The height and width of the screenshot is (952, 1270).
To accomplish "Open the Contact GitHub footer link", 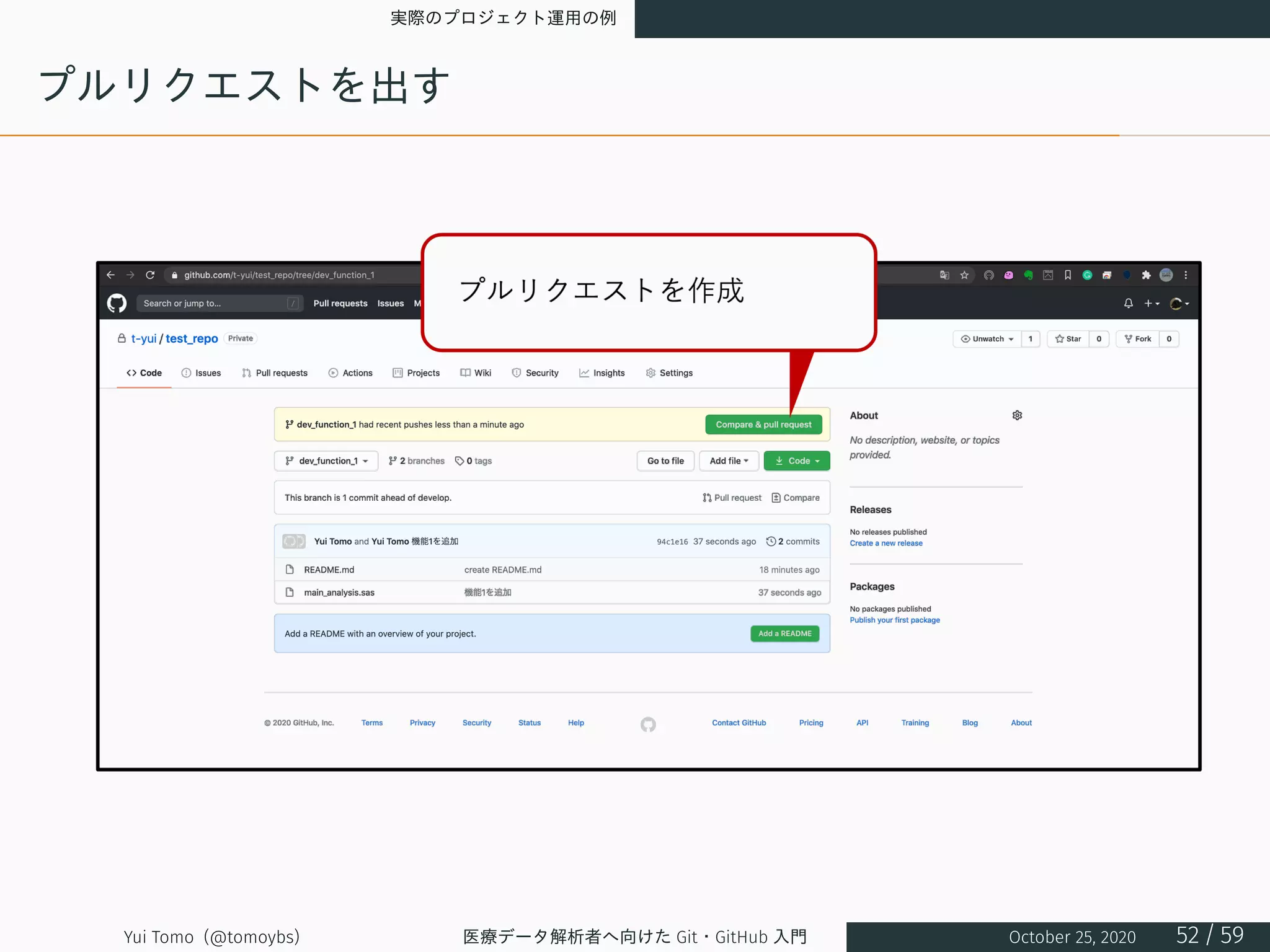I will coord(739,723).
